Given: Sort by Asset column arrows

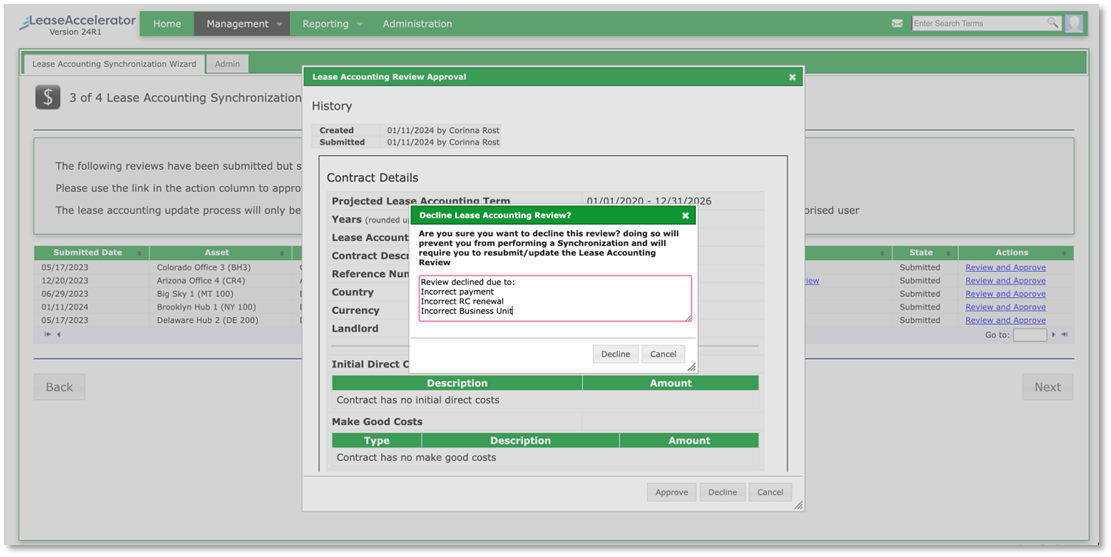Looking at the screenshot, I should tap(281, 253).
